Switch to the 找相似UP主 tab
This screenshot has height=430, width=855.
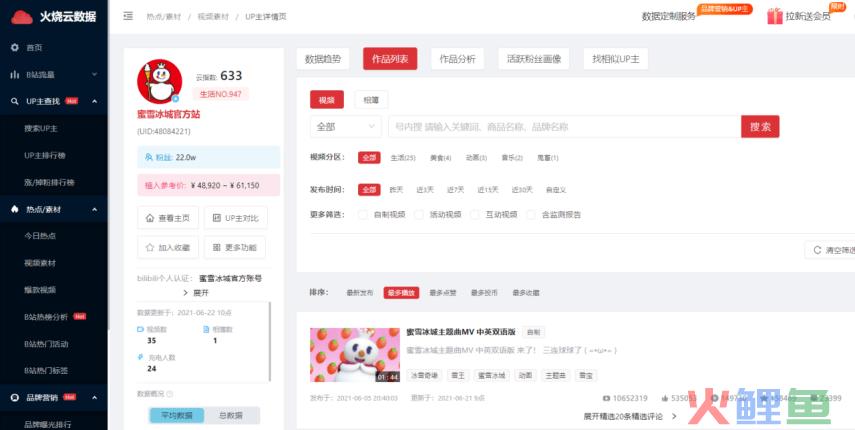(616, 59)
